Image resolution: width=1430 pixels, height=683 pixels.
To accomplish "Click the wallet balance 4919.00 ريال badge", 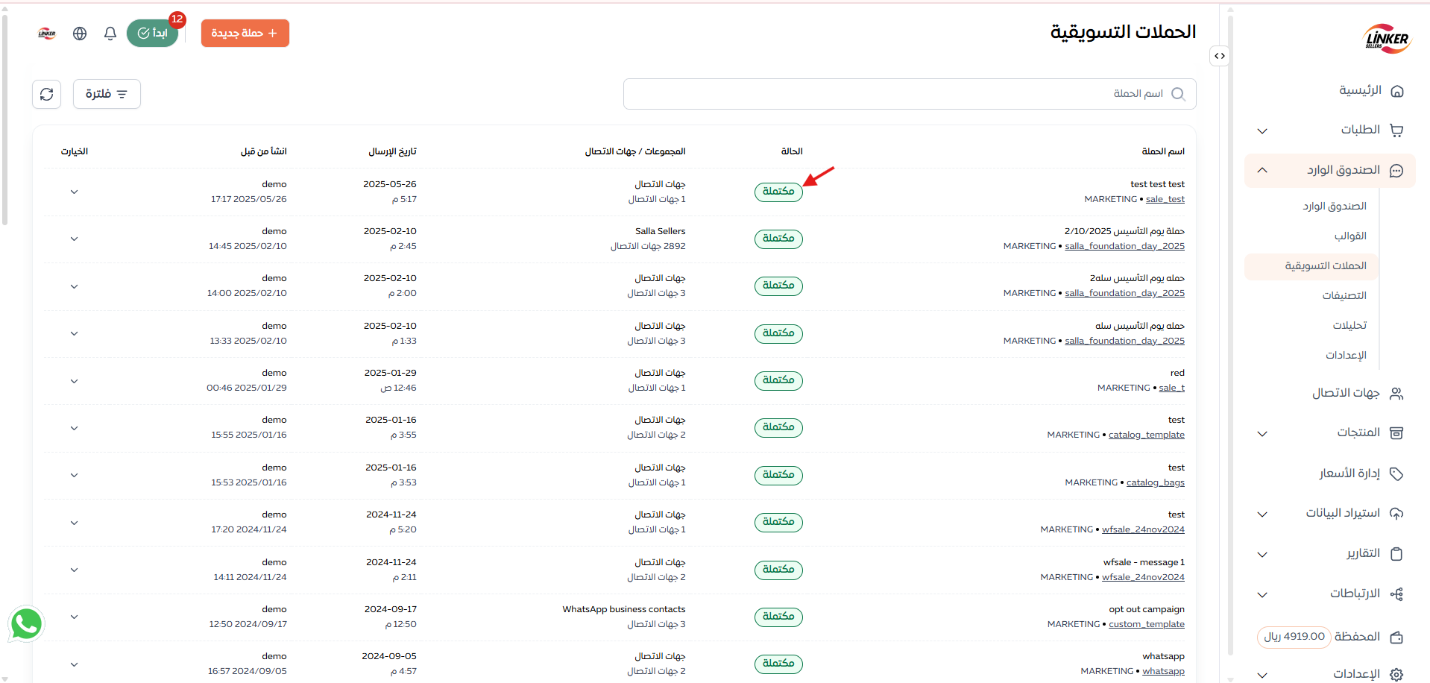I will pyautogui.click(x=1294, y=636).
